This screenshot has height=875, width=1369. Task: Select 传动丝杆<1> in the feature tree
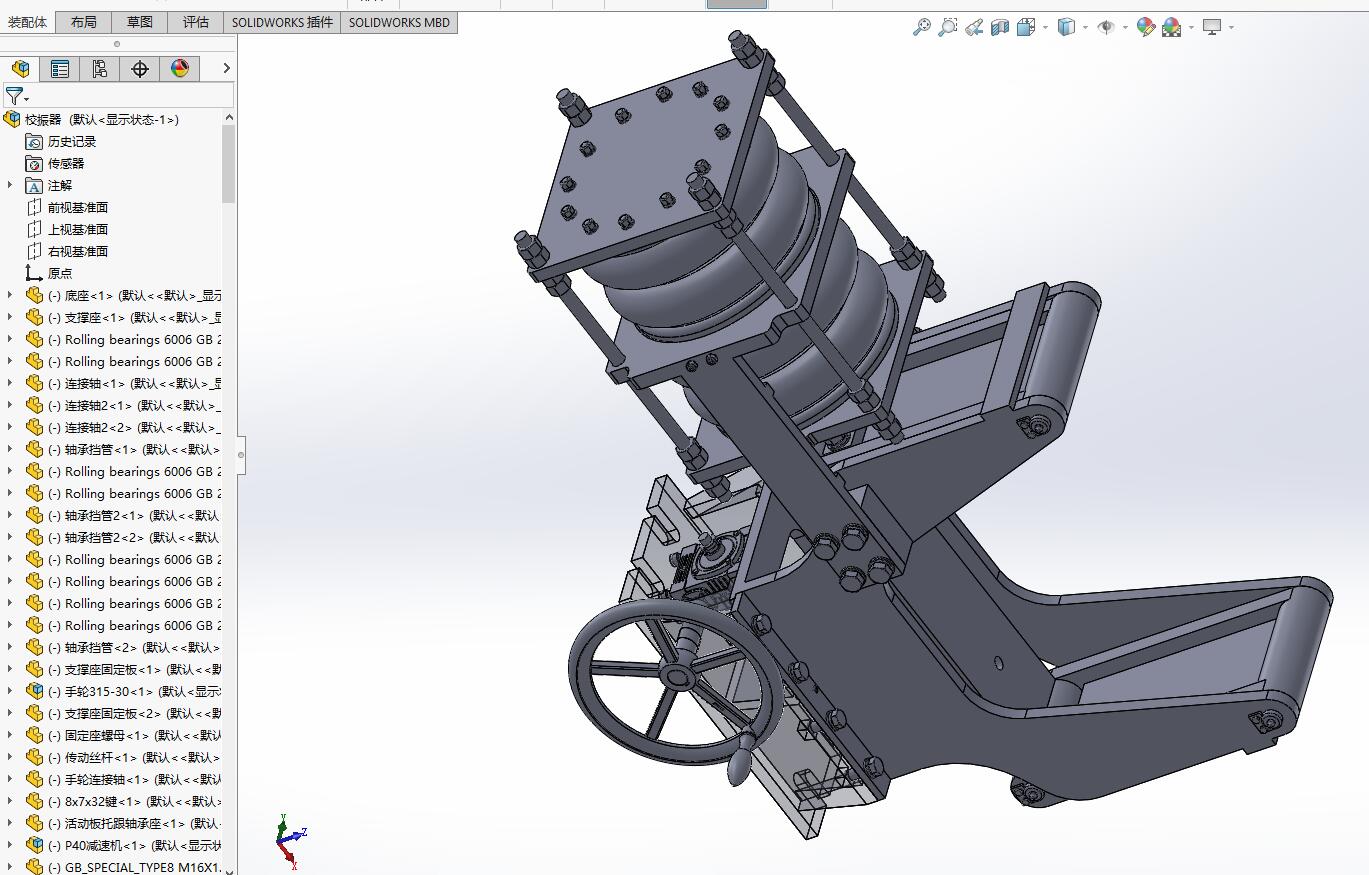tap(134, 758)
